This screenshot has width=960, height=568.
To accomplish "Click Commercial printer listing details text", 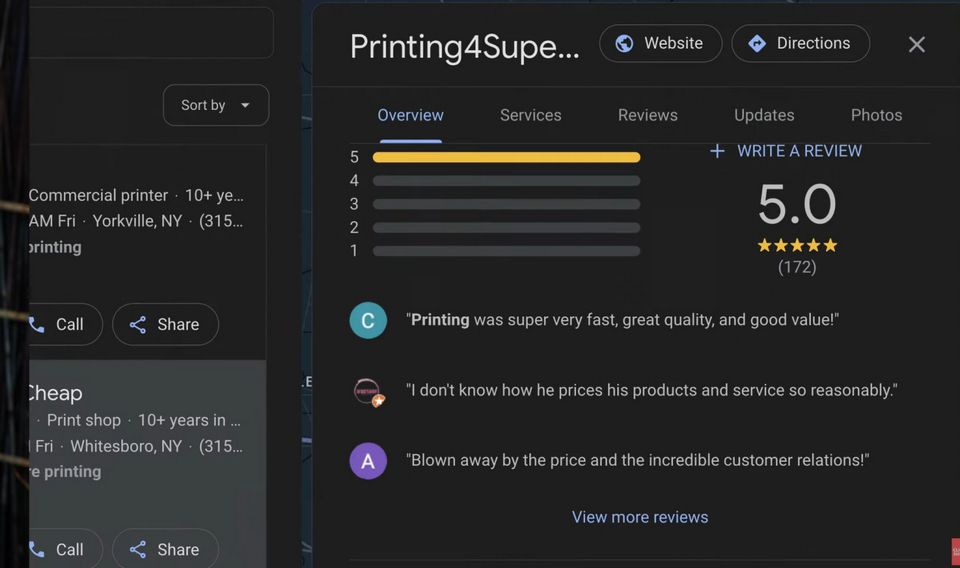I will click(x=136, y=195).
